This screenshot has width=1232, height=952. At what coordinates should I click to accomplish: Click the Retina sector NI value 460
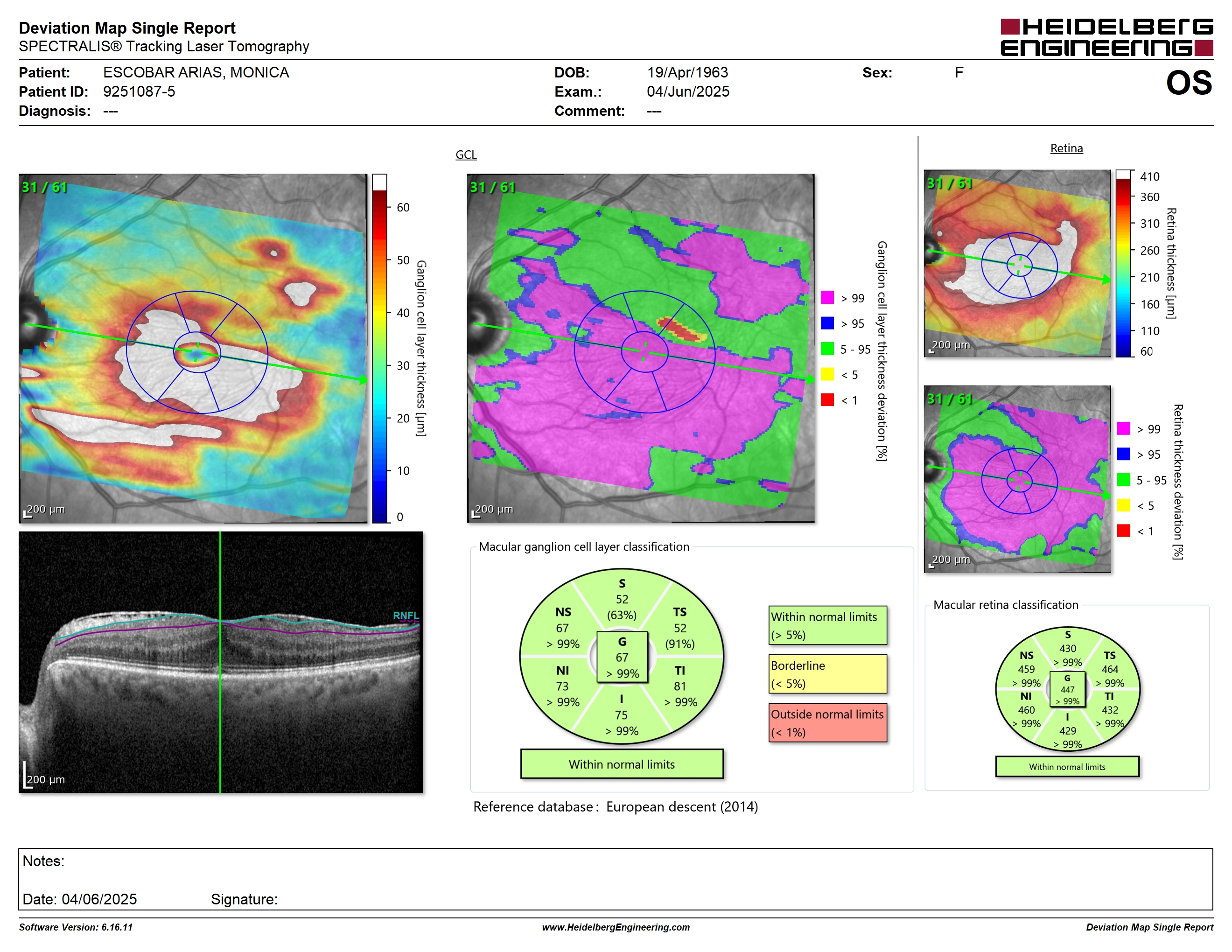click(1026, 710)
